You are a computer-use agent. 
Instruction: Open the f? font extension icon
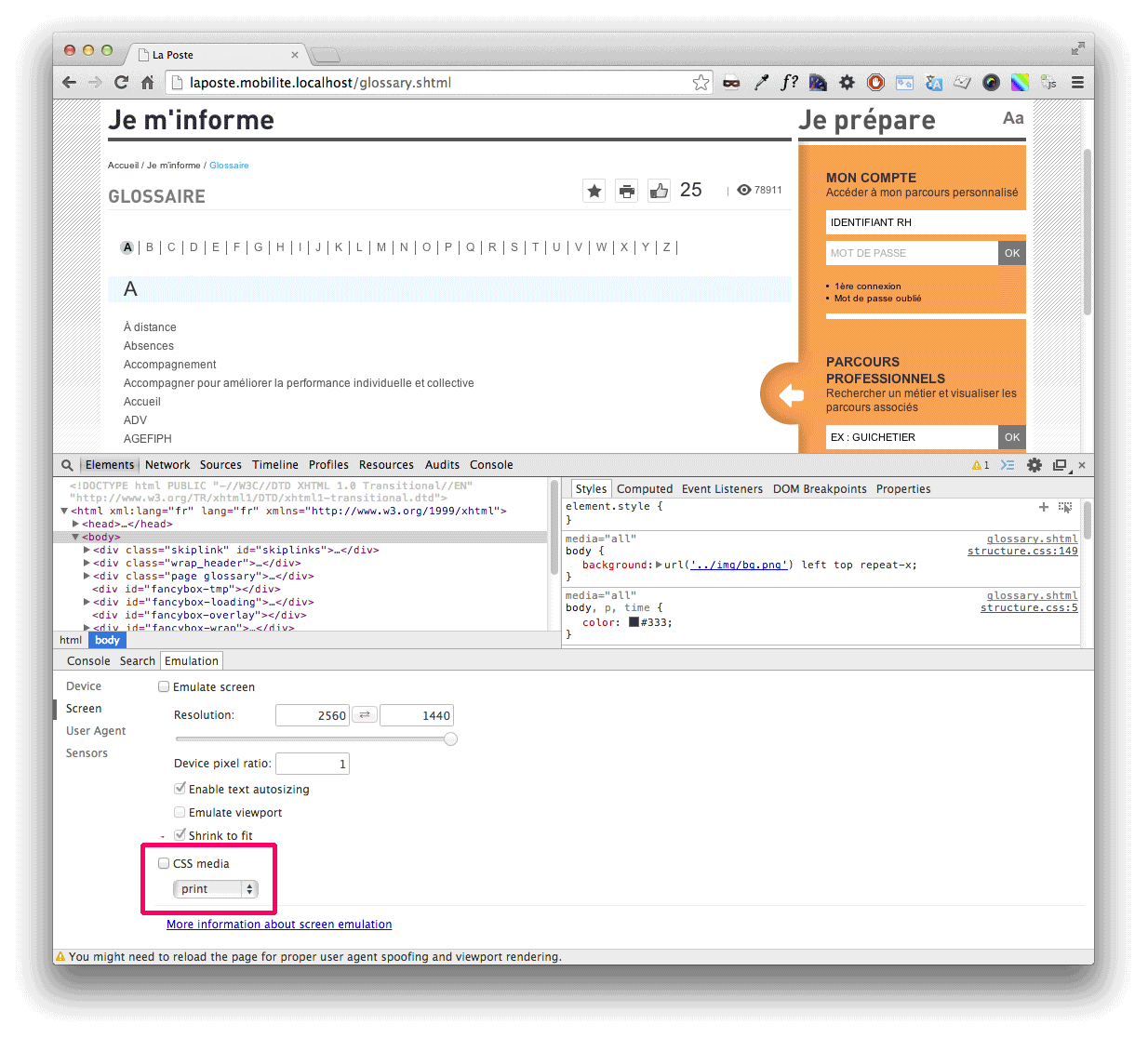tap(789, 82)
